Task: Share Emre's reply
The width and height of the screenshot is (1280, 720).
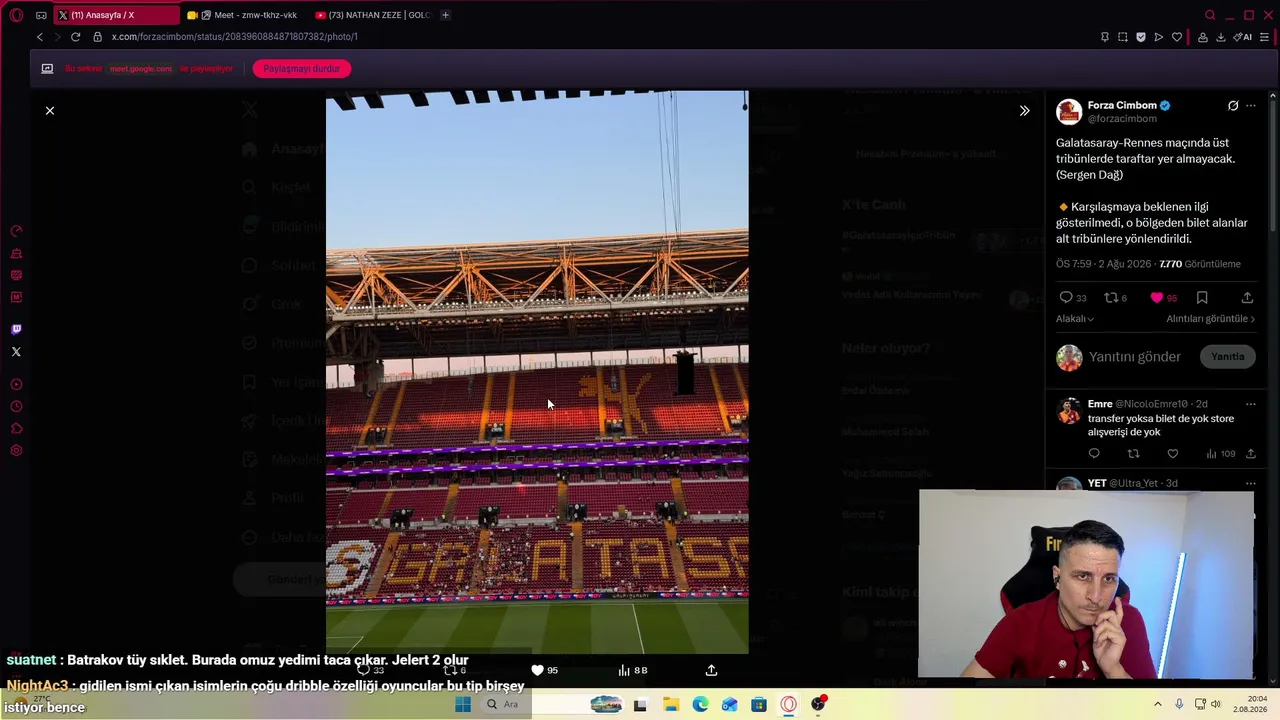Action: click(1250, 454)
